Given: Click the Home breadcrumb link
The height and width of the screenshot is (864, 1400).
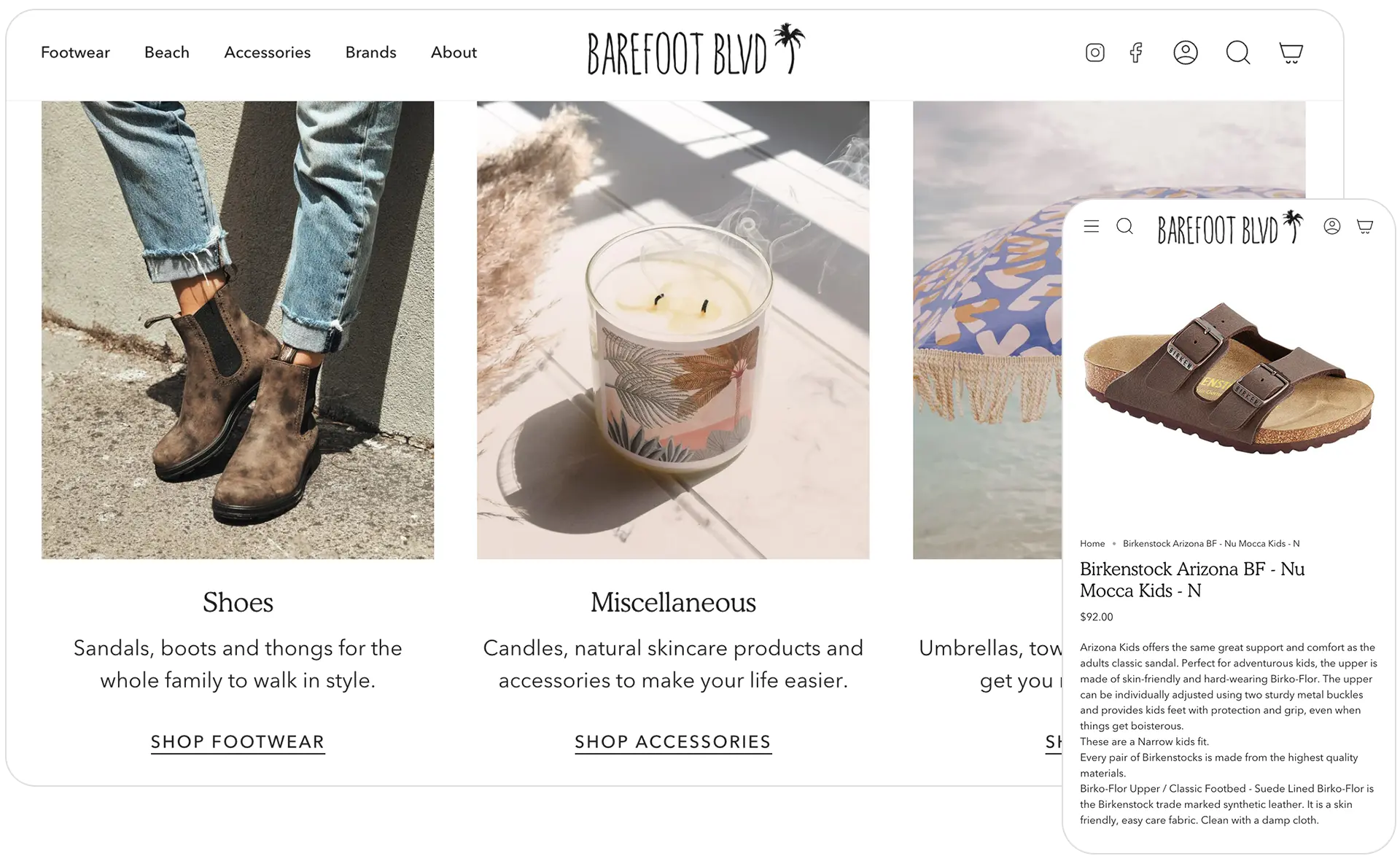Looking at the screenshot, I should 1092,544.
